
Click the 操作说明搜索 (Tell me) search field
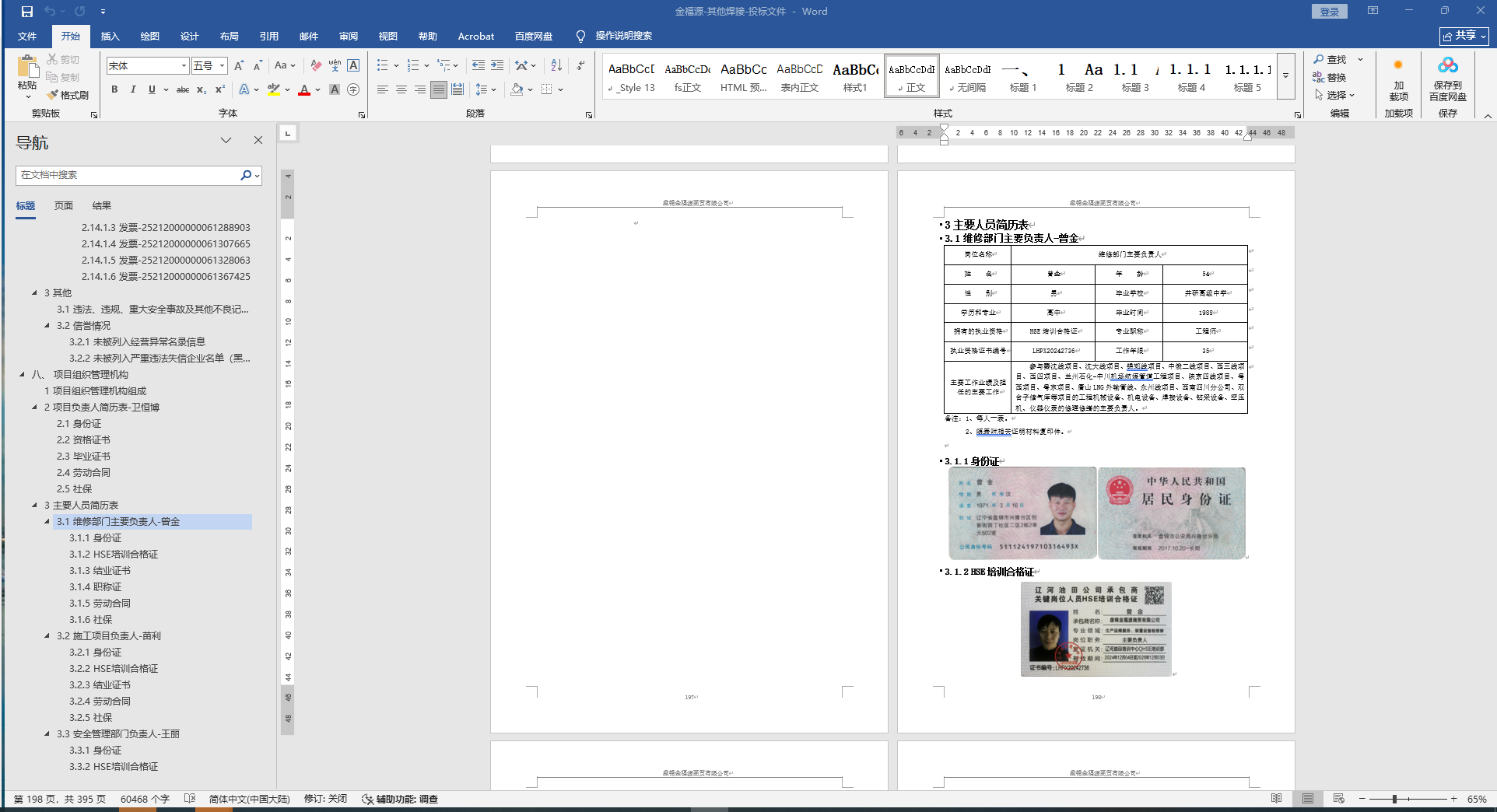tap(624, 36)
